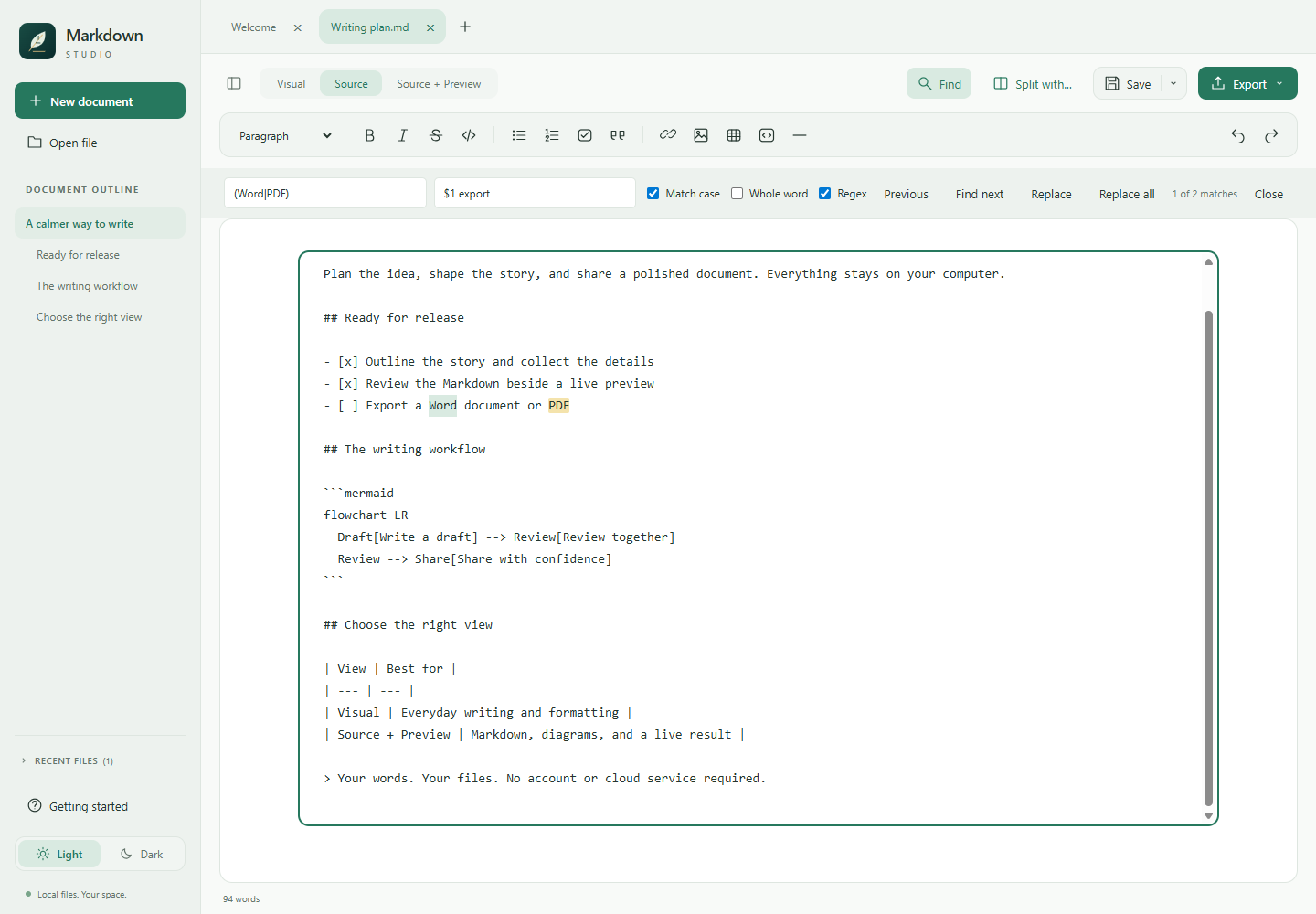1316x914 pixels.
Task: Apply strikethrough formatting
Action: [x=436, y=135]
